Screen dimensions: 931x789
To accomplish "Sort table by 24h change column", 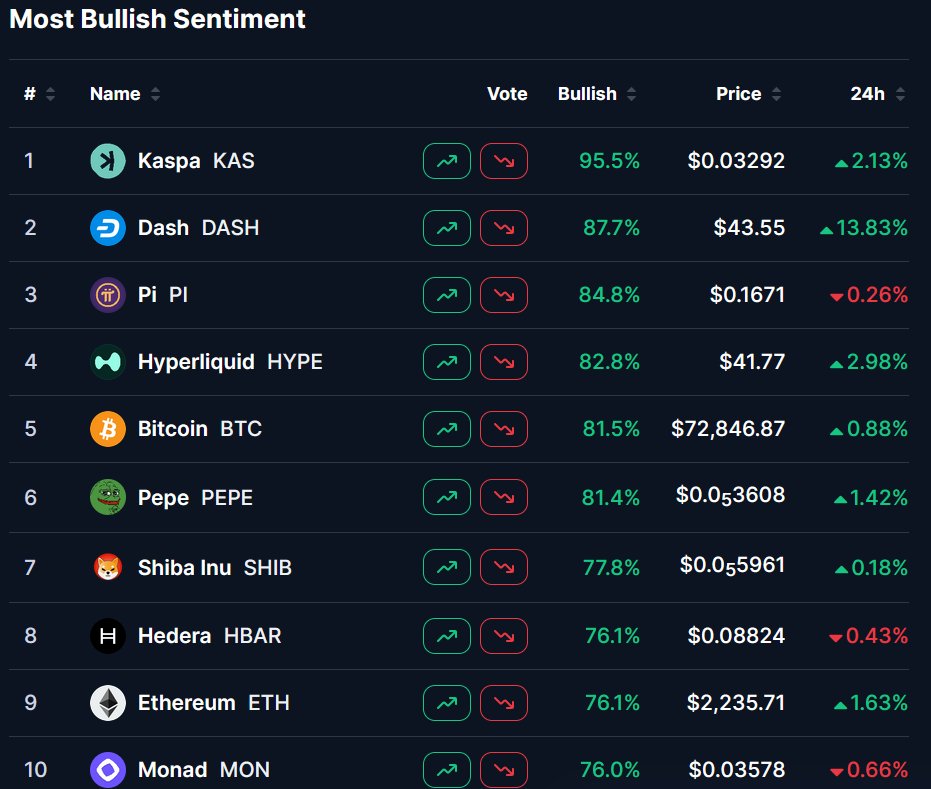I will pyautogui.click(x=877, y=94).
